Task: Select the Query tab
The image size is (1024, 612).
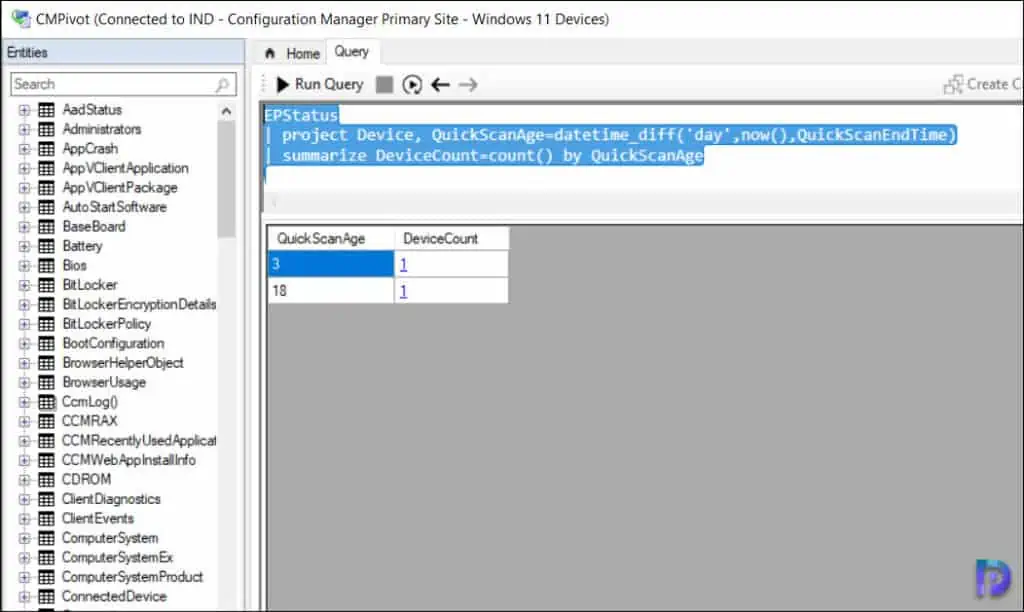Action: click(x=352, y=52)
